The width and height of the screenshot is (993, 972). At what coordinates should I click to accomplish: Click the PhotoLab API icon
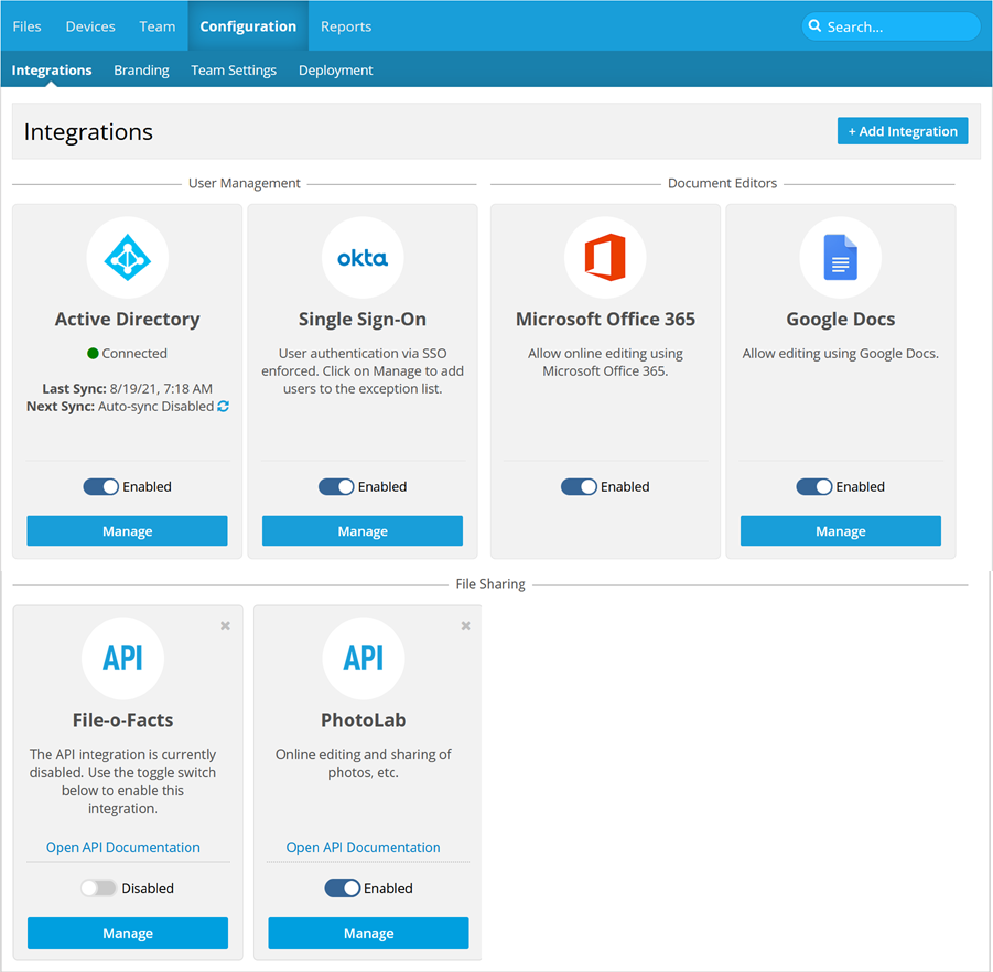363,658
